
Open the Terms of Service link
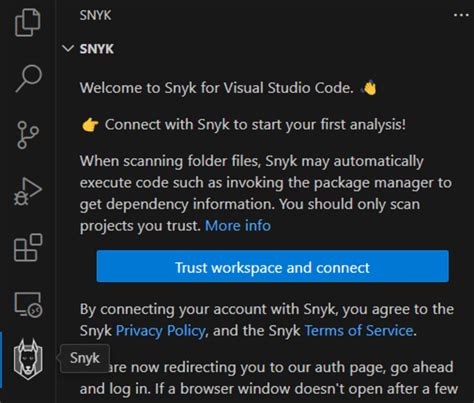[x=359, y=331]
